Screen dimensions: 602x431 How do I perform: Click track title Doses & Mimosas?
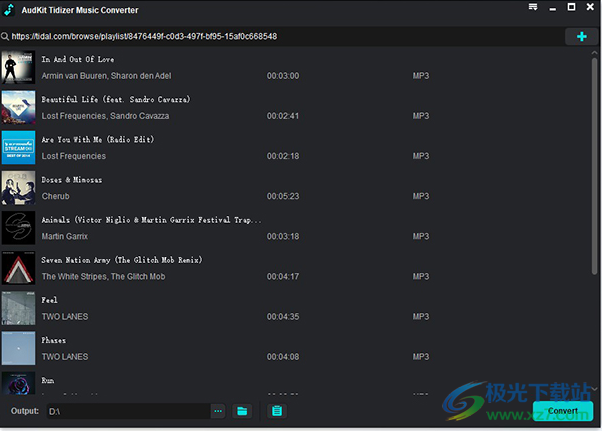pos(72,180)
